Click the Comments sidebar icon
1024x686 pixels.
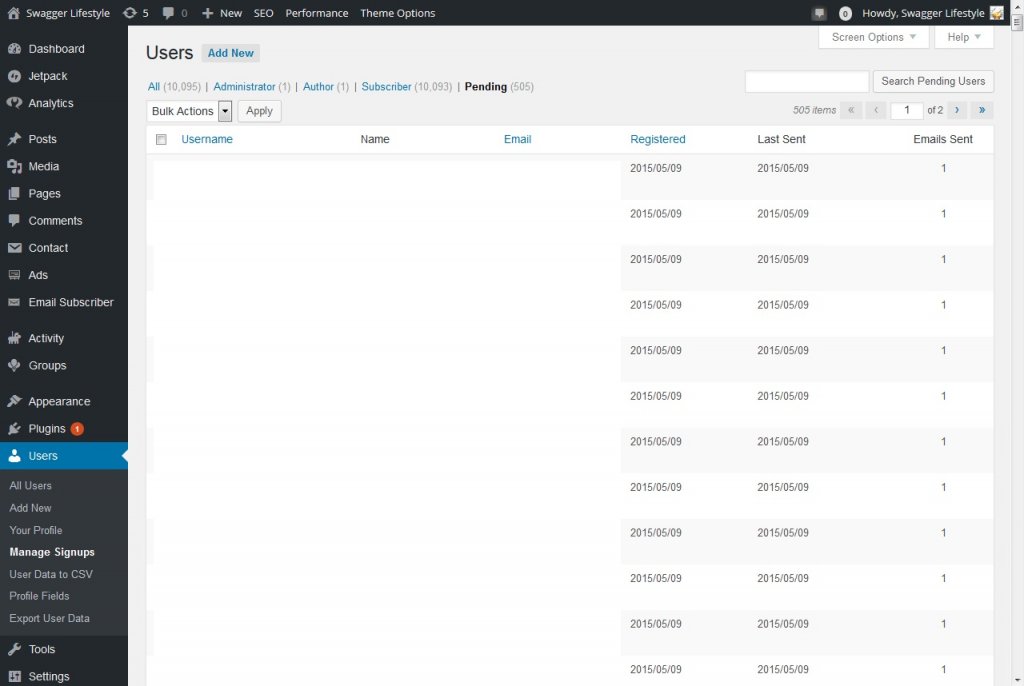[x=14, y=221]
